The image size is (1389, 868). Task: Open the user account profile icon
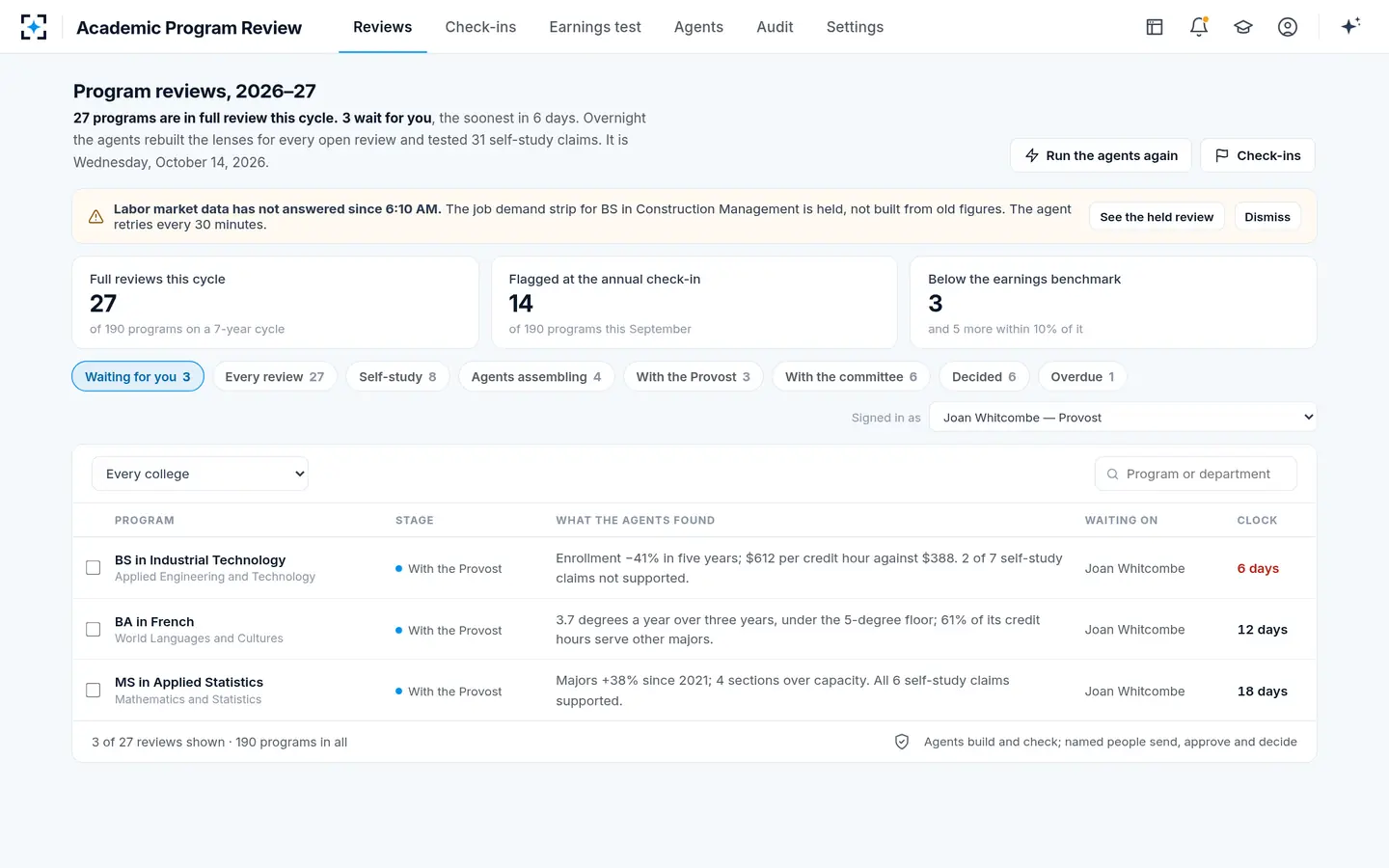tap(1288, 27)
